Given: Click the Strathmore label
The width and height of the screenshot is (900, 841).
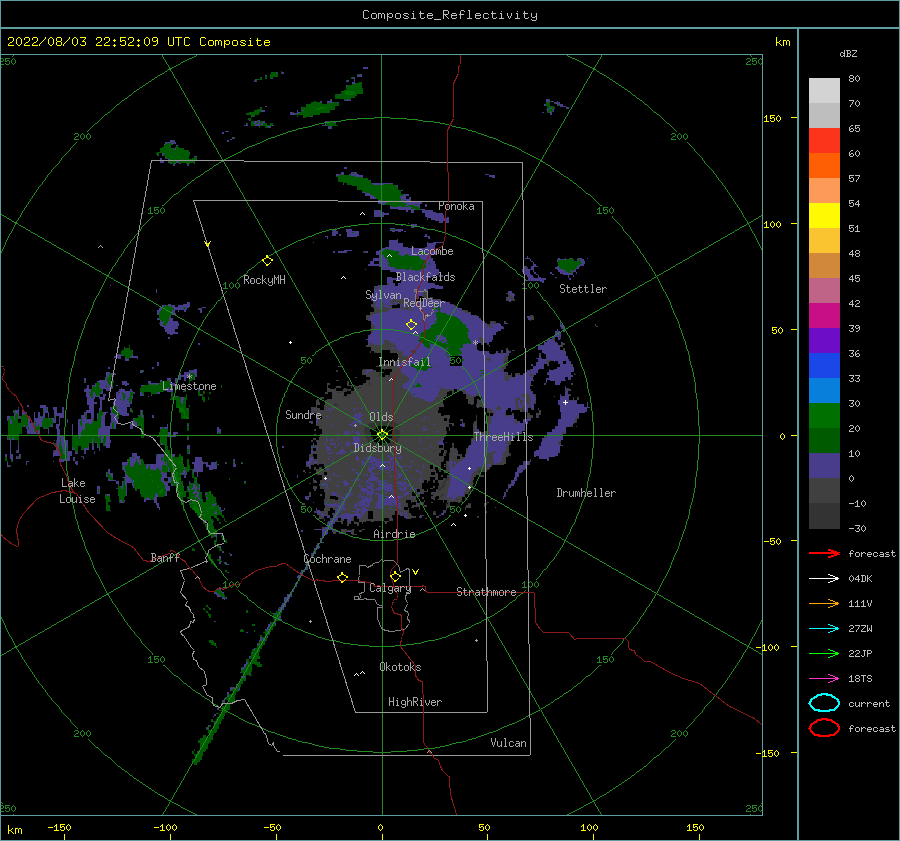Looking at the screenshot, I should pyautogui.click(x=486, y=592).
